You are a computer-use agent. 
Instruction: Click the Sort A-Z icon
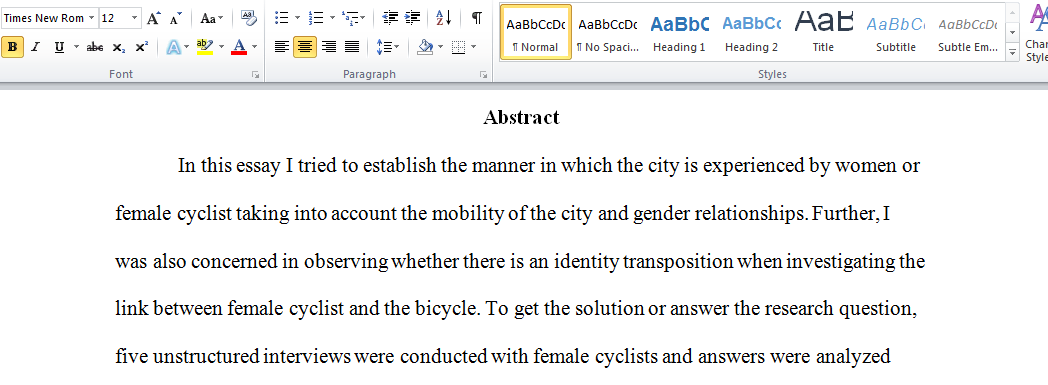[444, 19]
